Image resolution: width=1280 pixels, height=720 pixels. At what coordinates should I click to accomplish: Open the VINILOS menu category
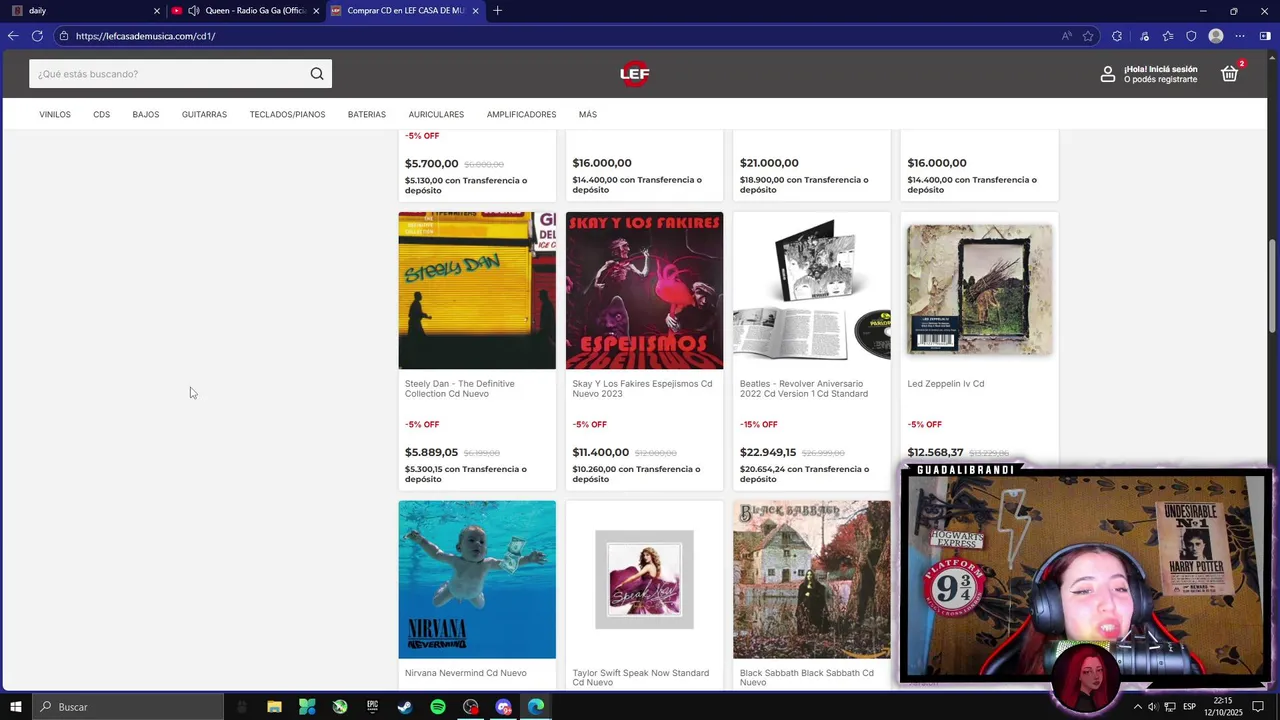pos(55,115)
